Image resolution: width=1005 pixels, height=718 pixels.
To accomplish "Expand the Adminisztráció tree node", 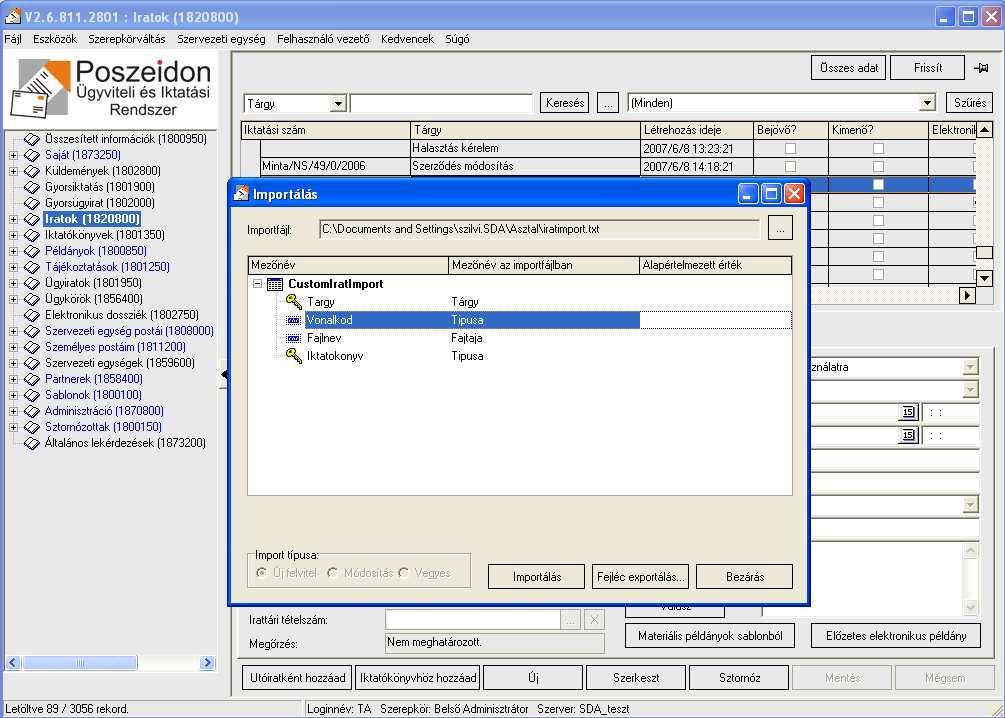I will click(x=13, y=411).
